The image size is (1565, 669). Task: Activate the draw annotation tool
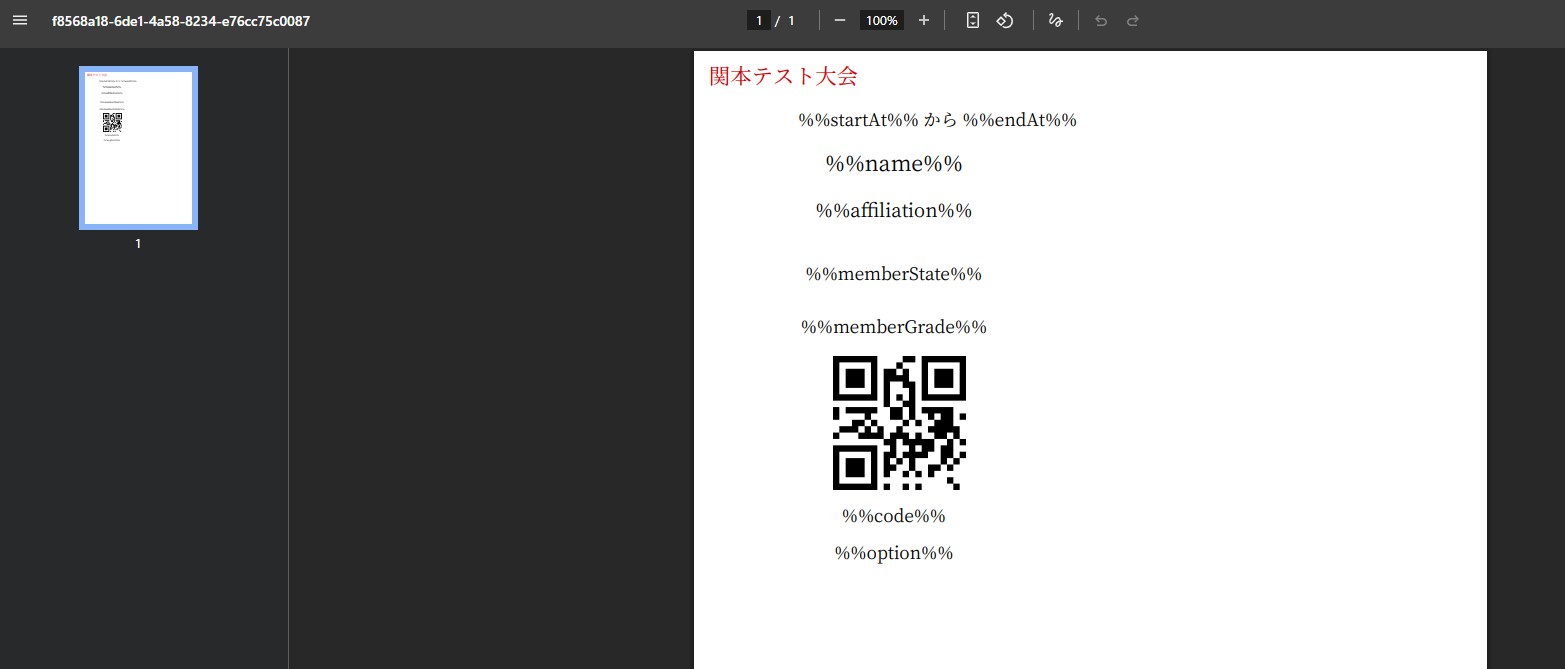(1055, 21)
